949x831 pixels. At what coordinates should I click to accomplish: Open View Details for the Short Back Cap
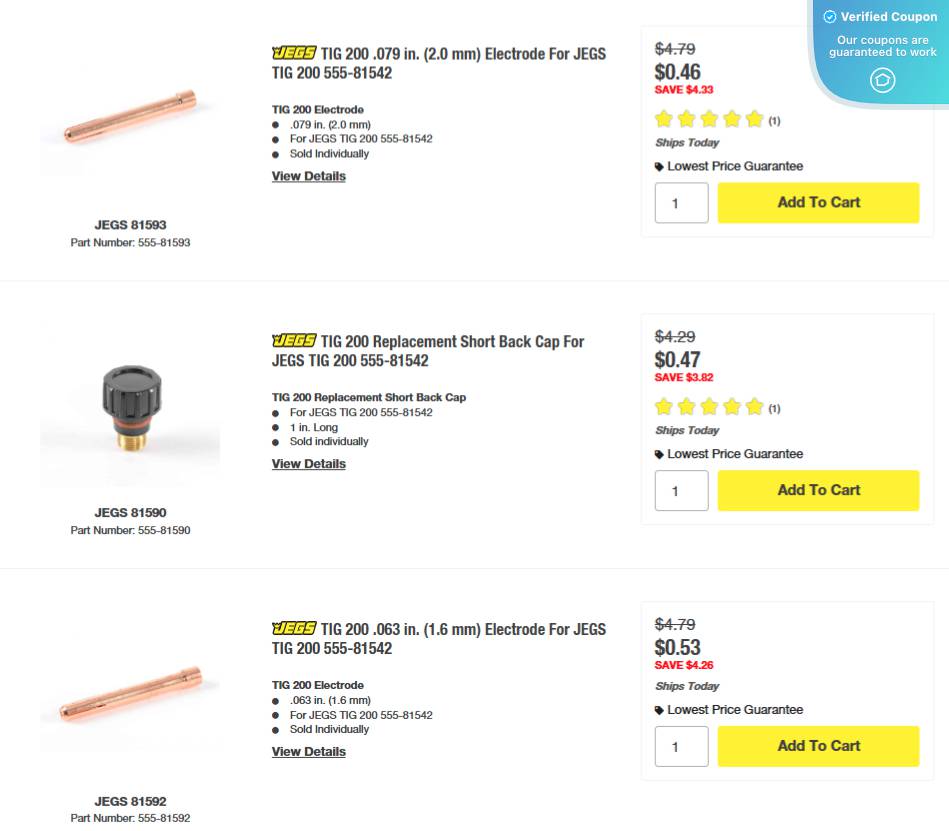tap(308, 463)
